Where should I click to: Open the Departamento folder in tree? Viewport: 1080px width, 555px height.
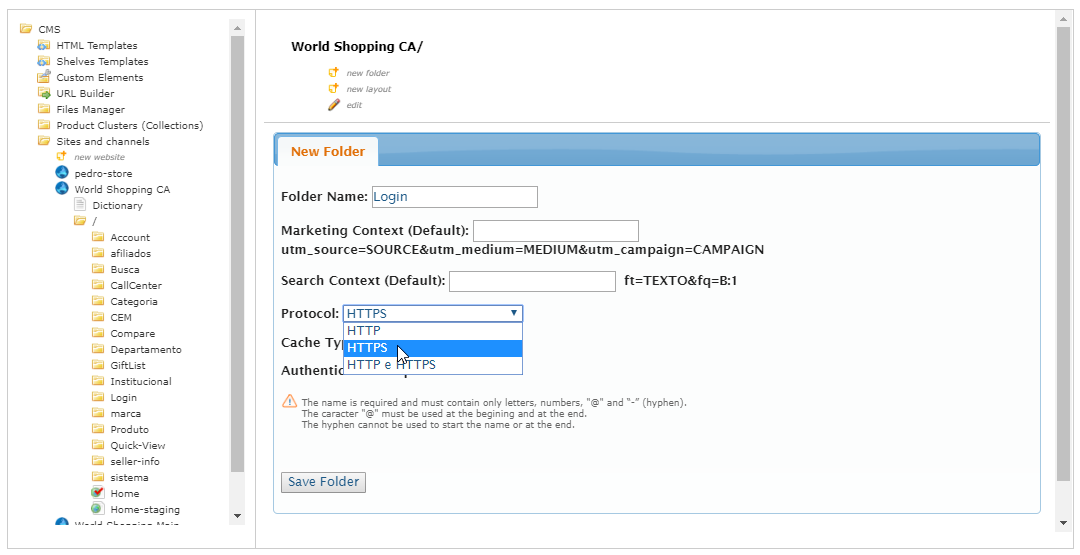[145, 349]
